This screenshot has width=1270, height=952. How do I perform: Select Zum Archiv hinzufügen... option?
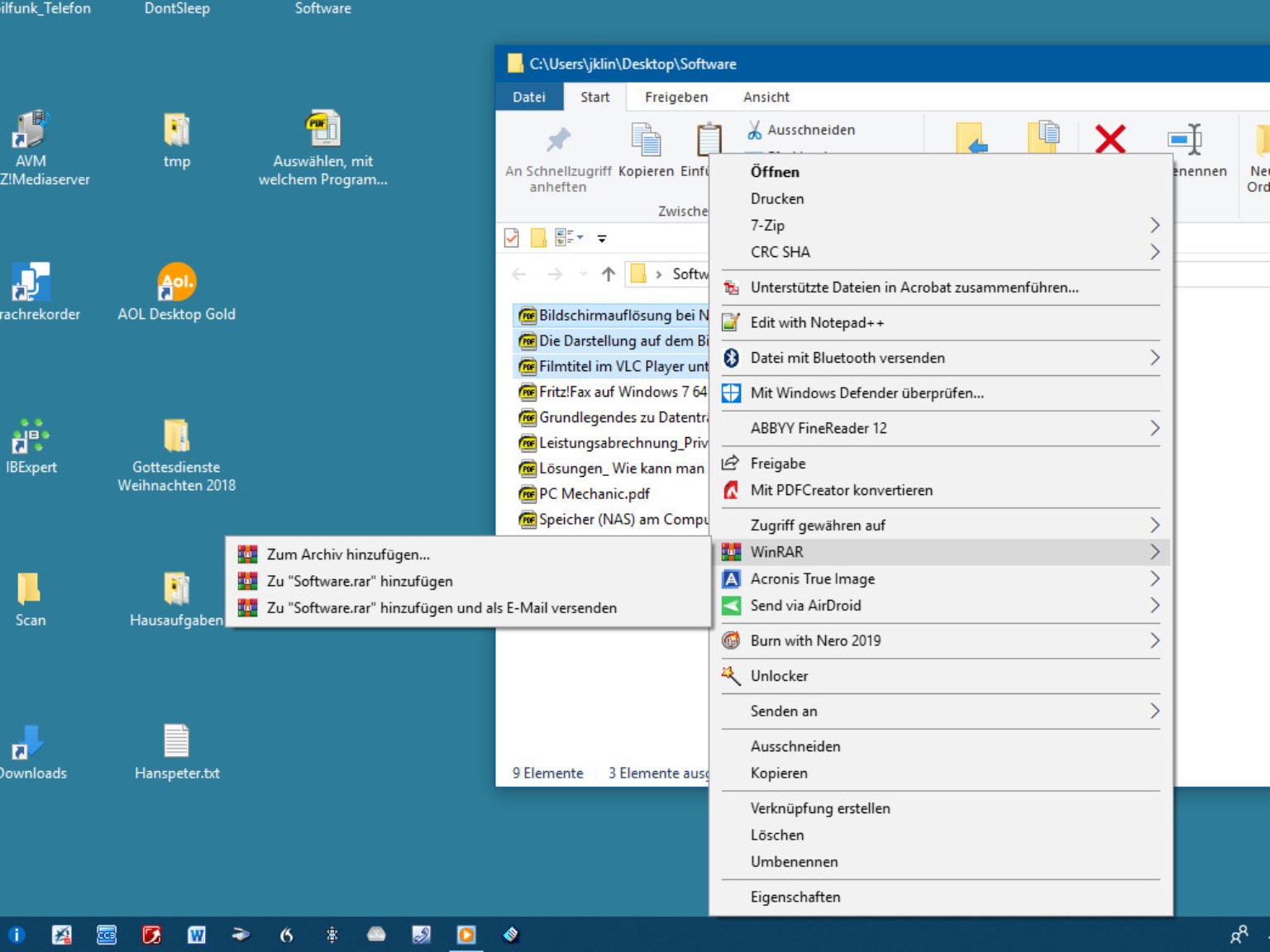pyautogui.click(x=348, y=555)
